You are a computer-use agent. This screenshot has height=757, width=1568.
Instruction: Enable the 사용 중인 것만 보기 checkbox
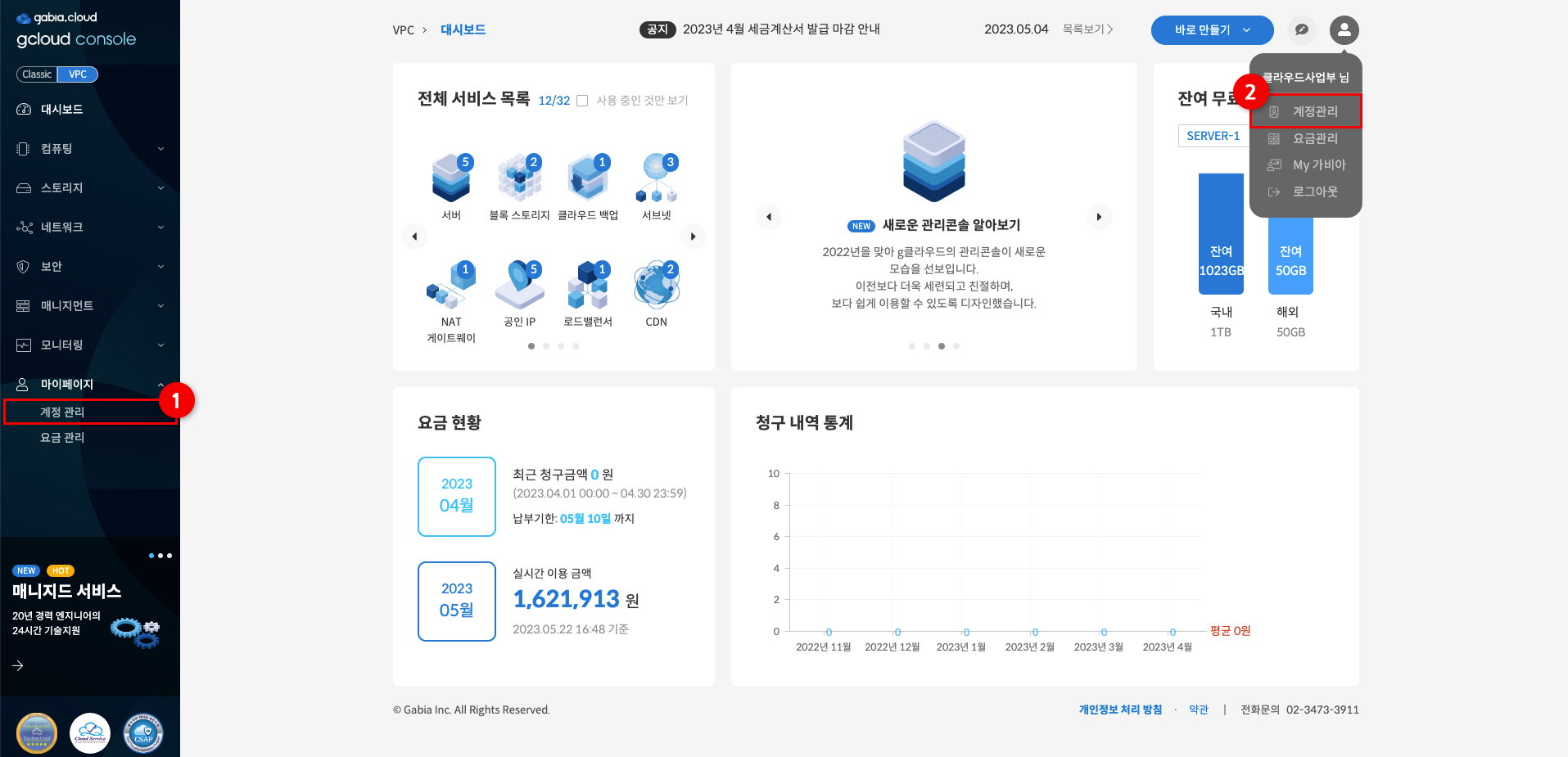point(581,100)
